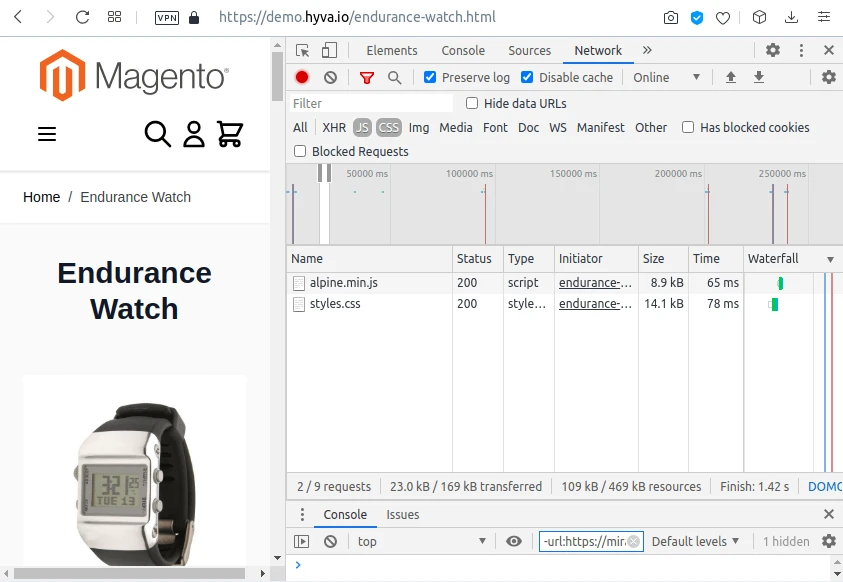Click the record network log button
This screenshot has width=843, height=582.
pos(302,78)
